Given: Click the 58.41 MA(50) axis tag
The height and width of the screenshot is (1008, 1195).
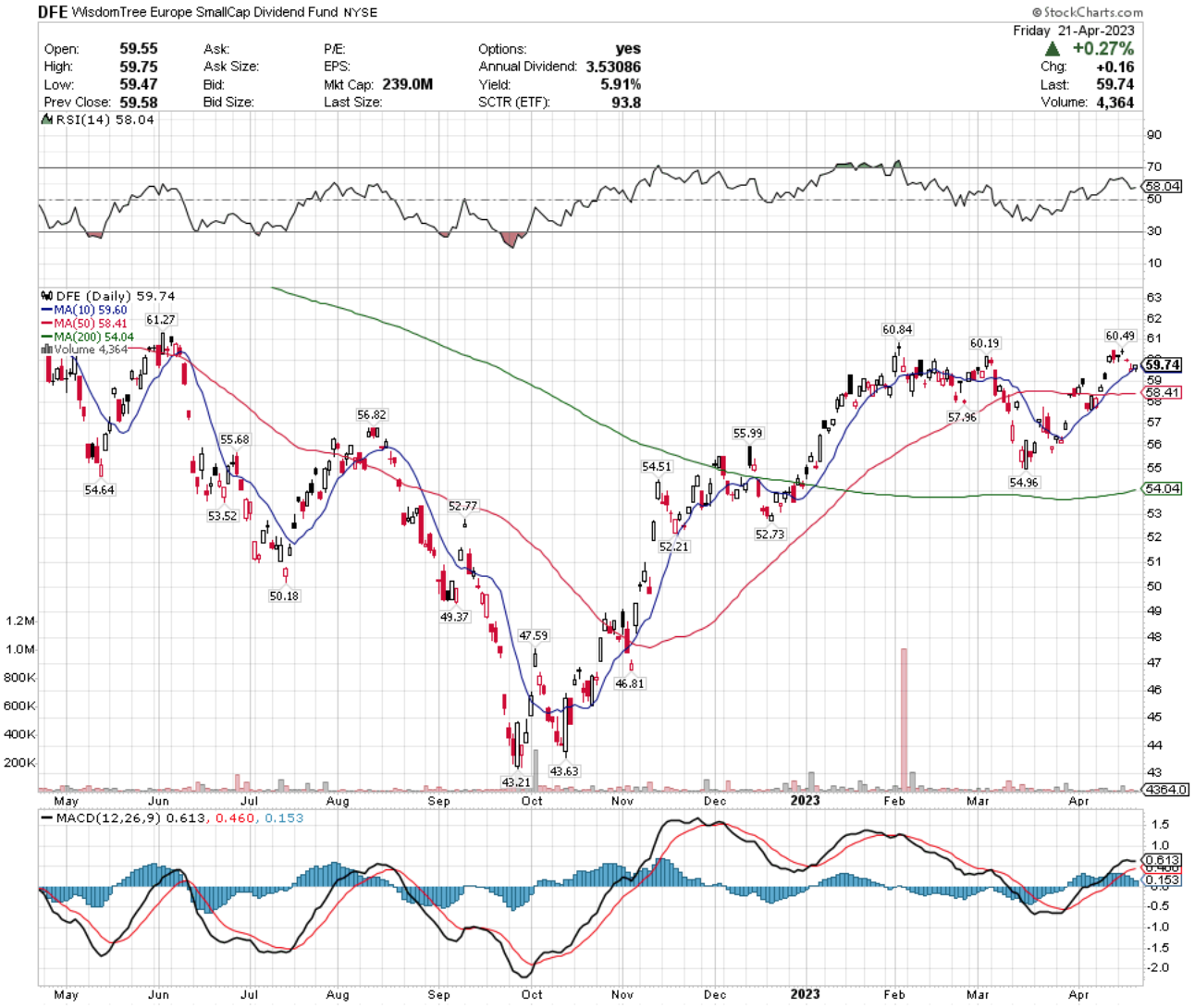Looking at the screenshot, I should (x=1163, y=392).
